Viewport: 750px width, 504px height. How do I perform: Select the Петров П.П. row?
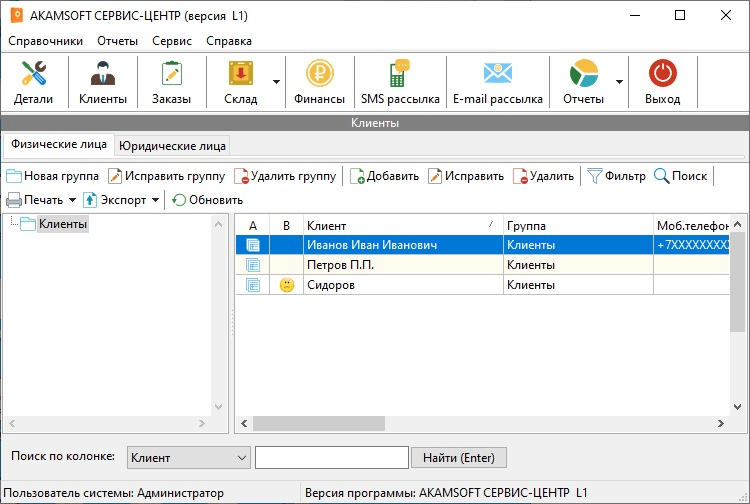483,265
